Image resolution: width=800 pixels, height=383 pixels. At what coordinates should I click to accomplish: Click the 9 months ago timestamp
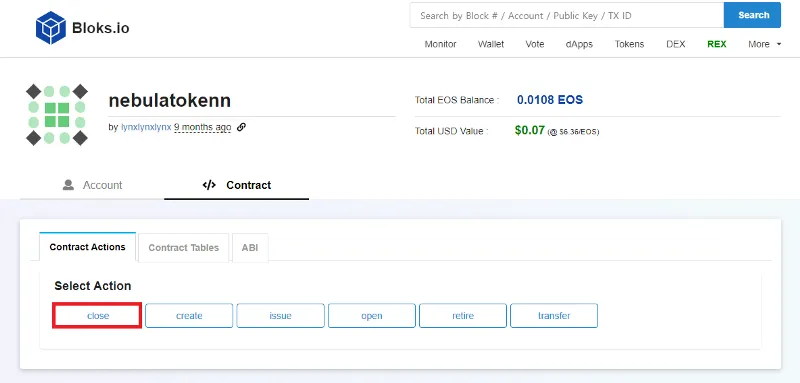(x=203, y=127)
